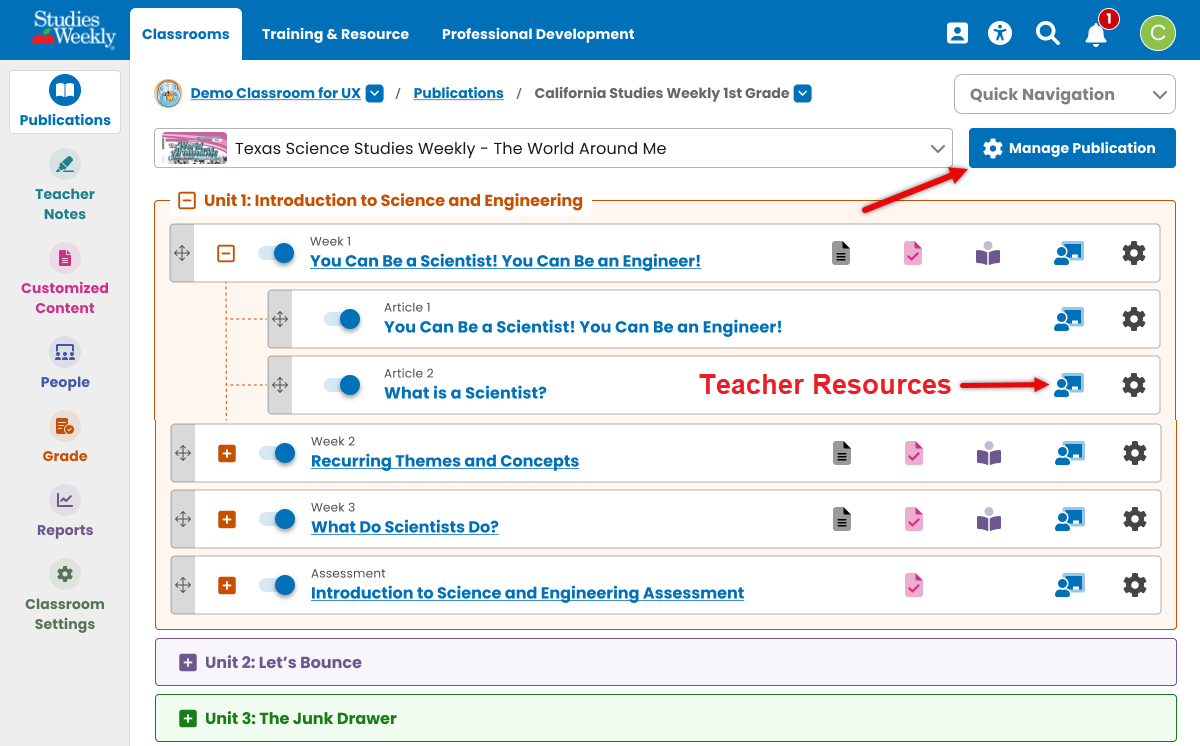Open the profile card icon in the header
Screen dimensions: 1200x746
[957, 33]
